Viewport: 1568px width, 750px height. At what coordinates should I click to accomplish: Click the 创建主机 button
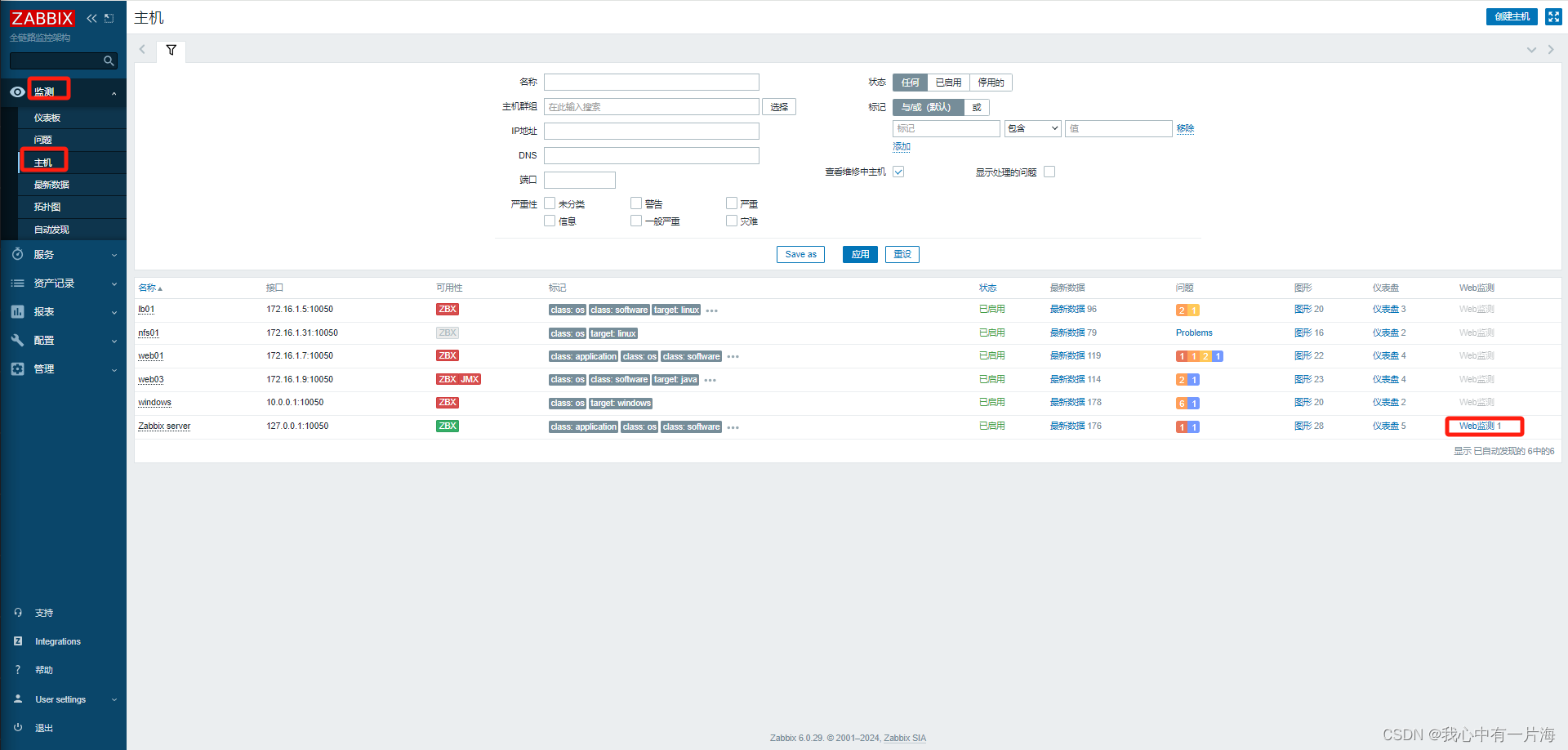(1512, 16)
